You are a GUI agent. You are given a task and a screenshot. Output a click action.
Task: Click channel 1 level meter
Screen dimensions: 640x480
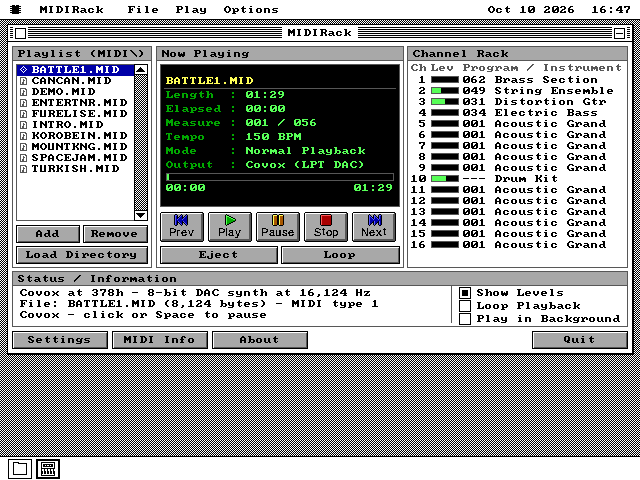445,80
